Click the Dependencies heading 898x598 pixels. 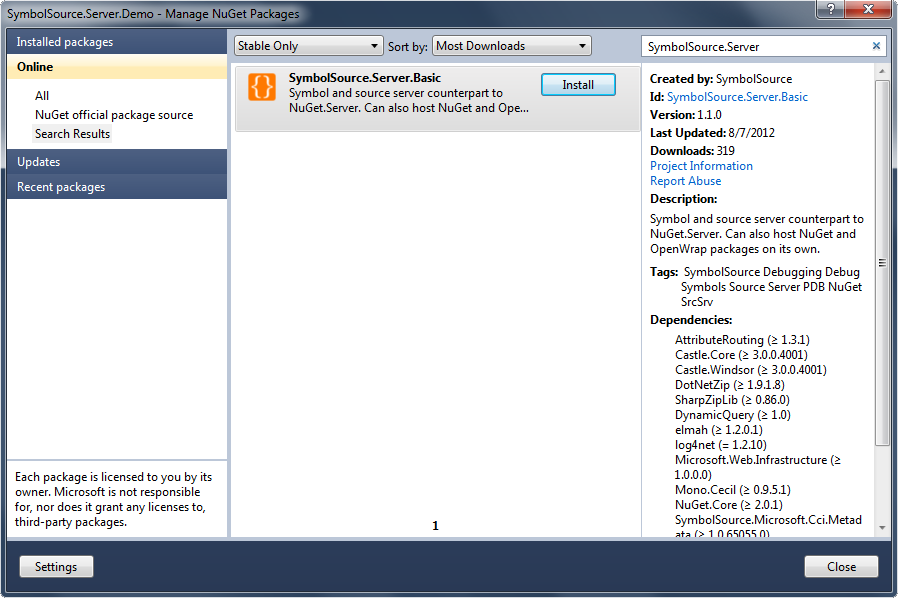click(691, 320)
